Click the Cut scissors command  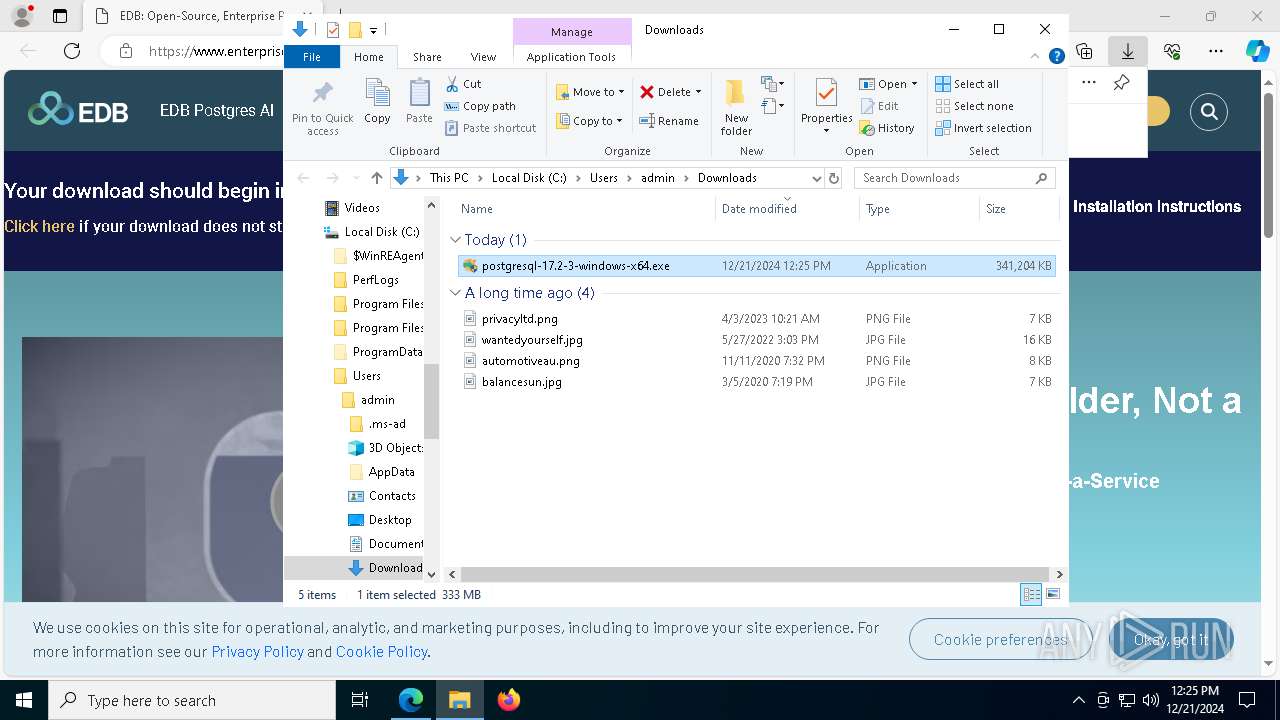tap(463, 84)
